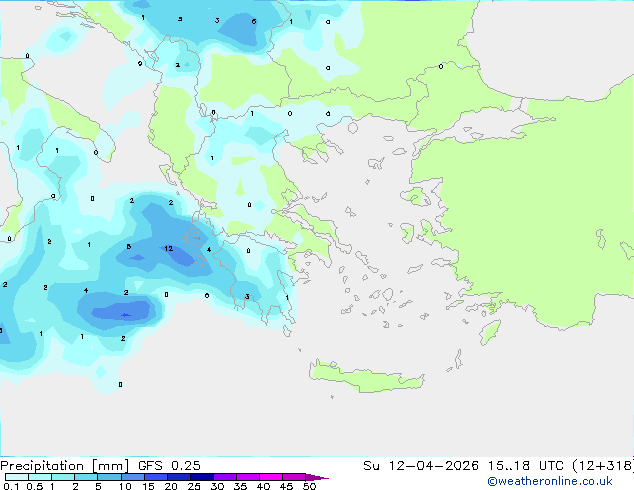Open the weatheronline.co.uk copyright link
Viewport: 634px width, 490px height.
550,481
